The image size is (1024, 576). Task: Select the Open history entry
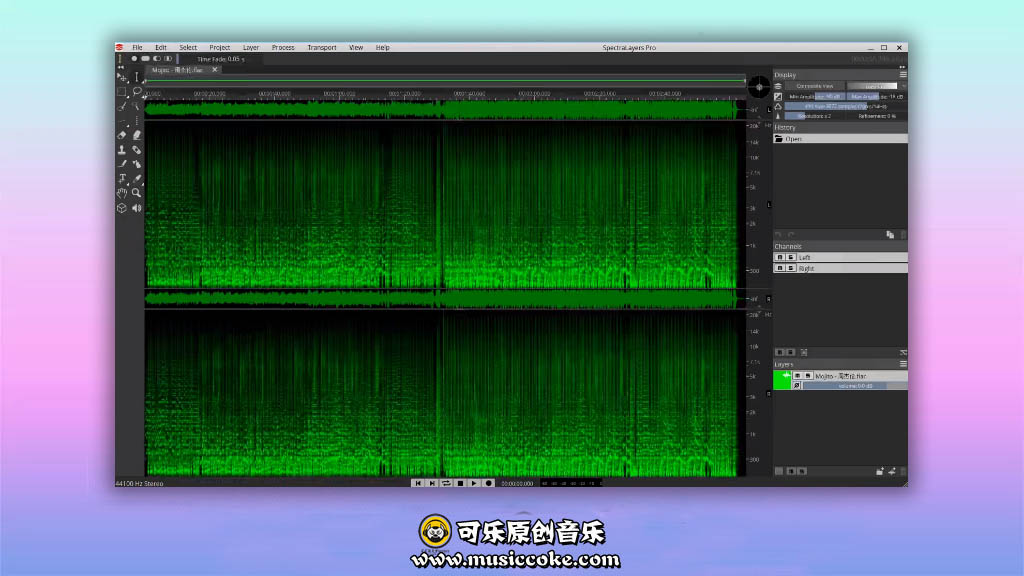coord(840,139)
